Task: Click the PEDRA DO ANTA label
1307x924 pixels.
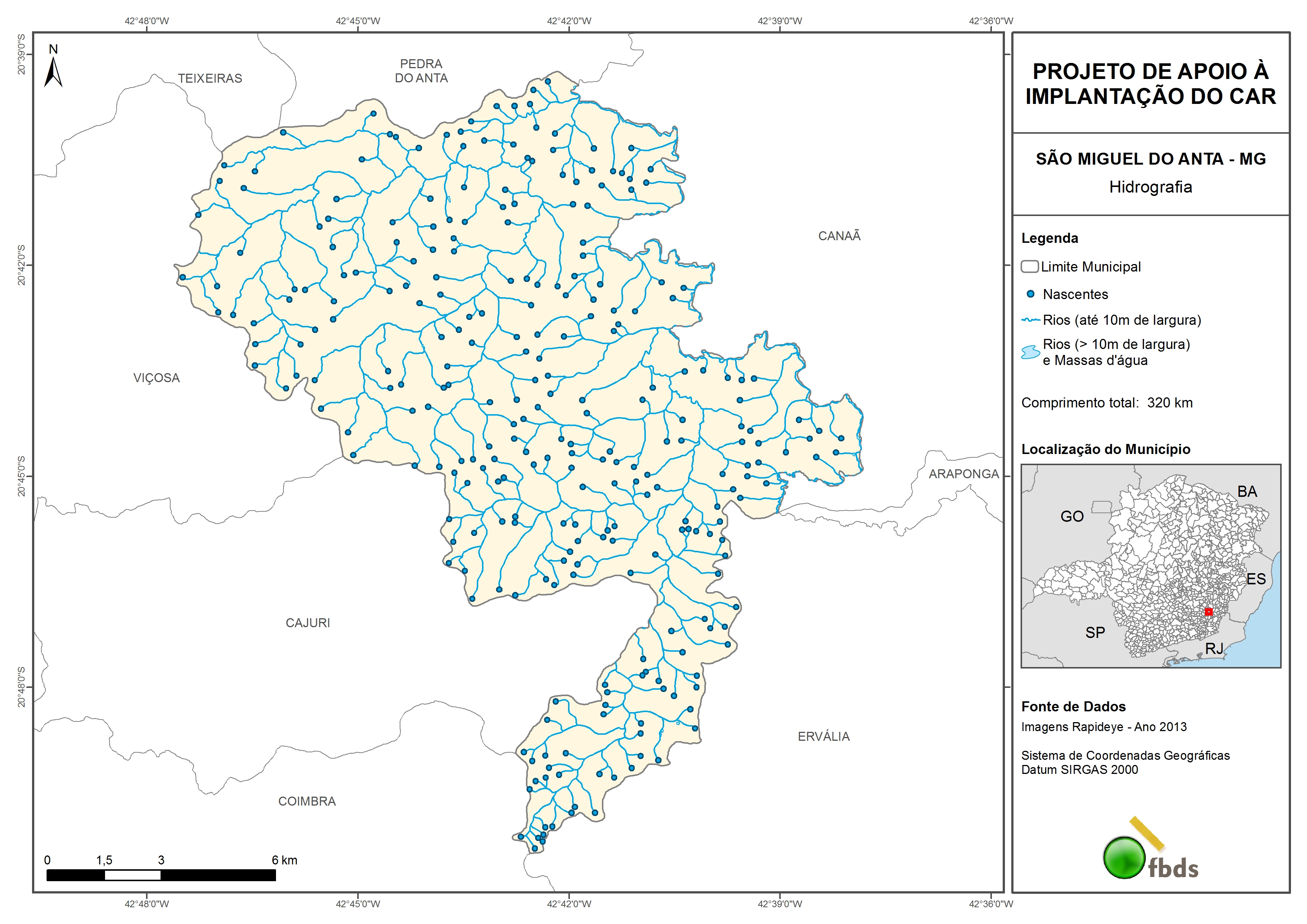Action: coord(421,71)
